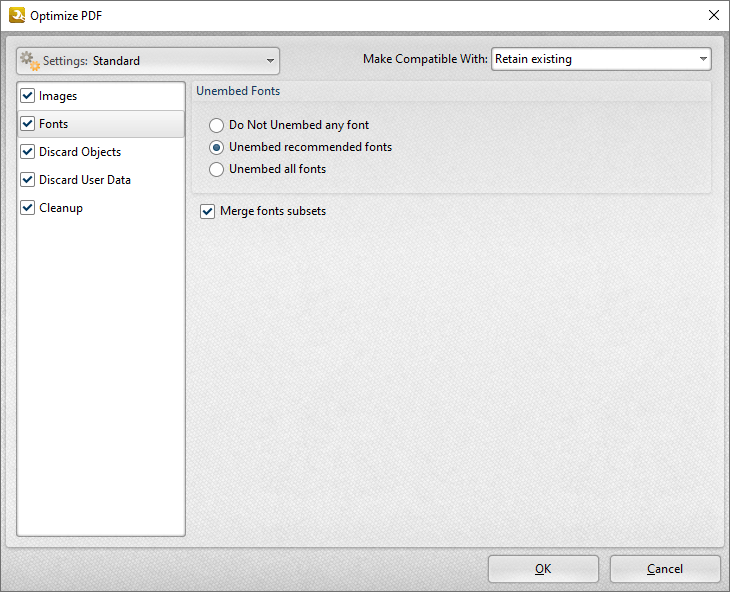Select Do Not Unembed any font
Screen dimensions: 730x592
point(216,125)
